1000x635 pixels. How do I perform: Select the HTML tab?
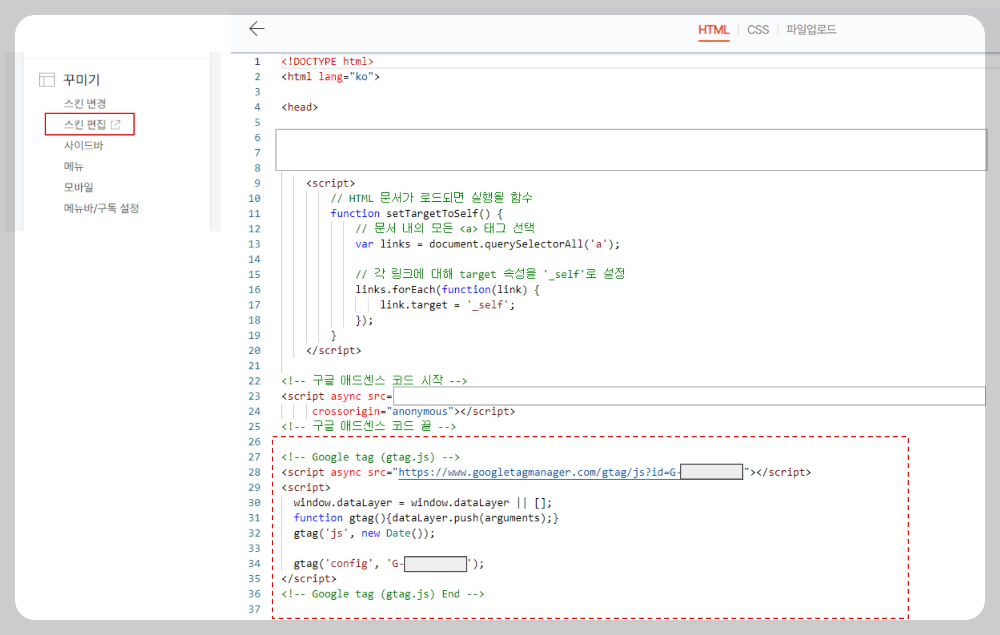coord(713,29)
